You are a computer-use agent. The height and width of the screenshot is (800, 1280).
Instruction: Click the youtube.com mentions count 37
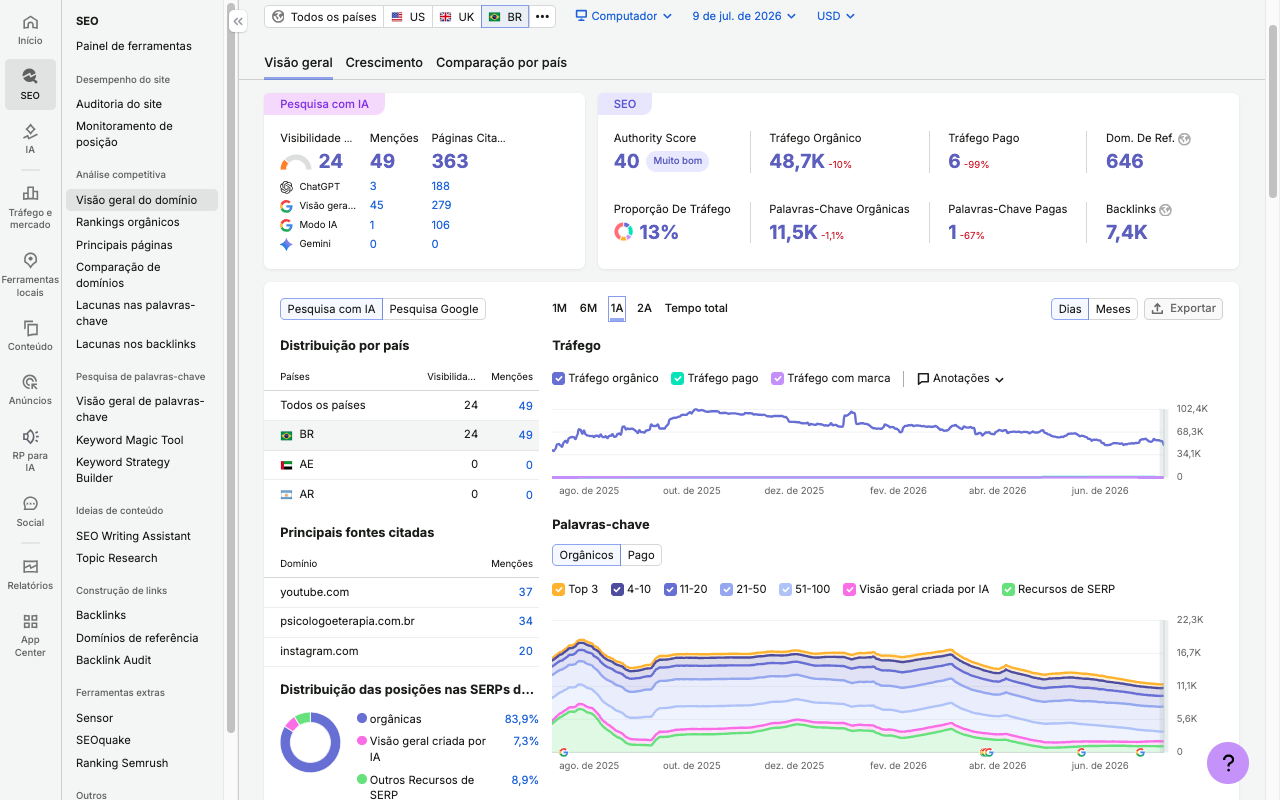[x=525, y=592]
